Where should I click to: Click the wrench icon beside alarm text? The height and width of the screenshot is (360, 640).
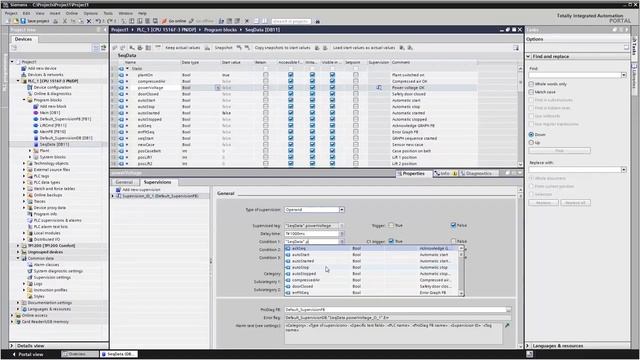tap(507, 325)
